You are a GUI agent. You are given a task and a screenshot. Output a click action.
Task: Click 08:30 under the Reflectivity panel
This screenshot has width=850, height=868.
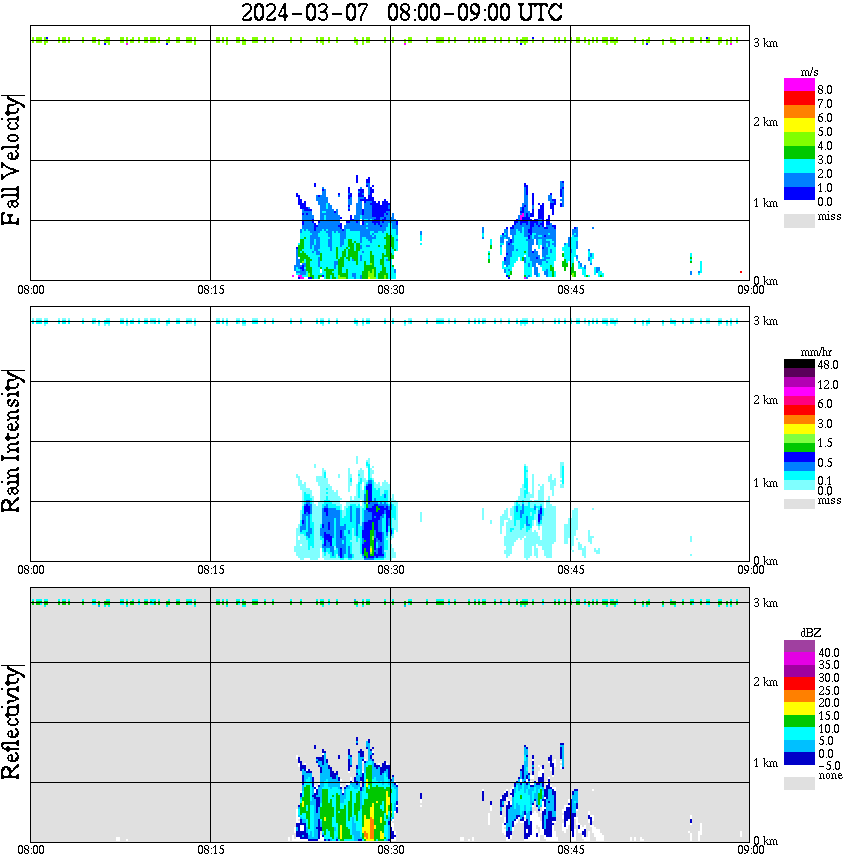390,850
